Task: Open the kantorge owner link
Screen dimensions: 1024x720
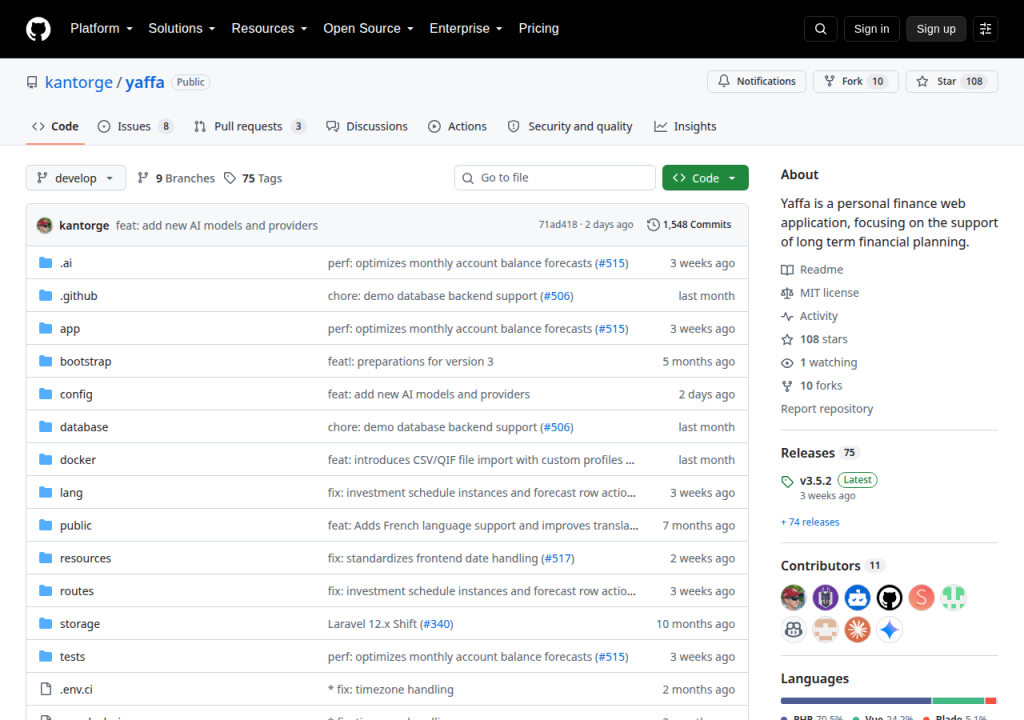Action: (x=79, y=82)
